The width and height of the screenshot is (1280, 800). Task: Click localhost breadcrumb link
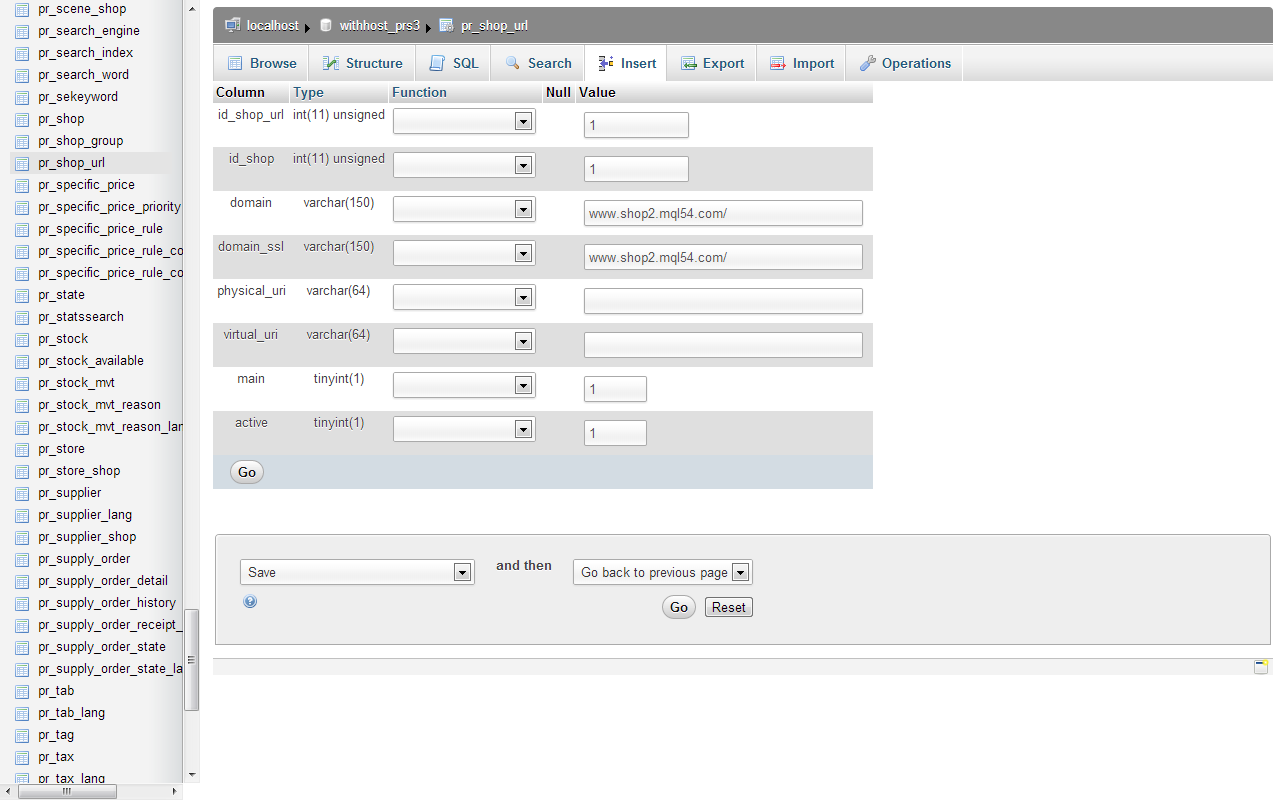pos(273,25)
